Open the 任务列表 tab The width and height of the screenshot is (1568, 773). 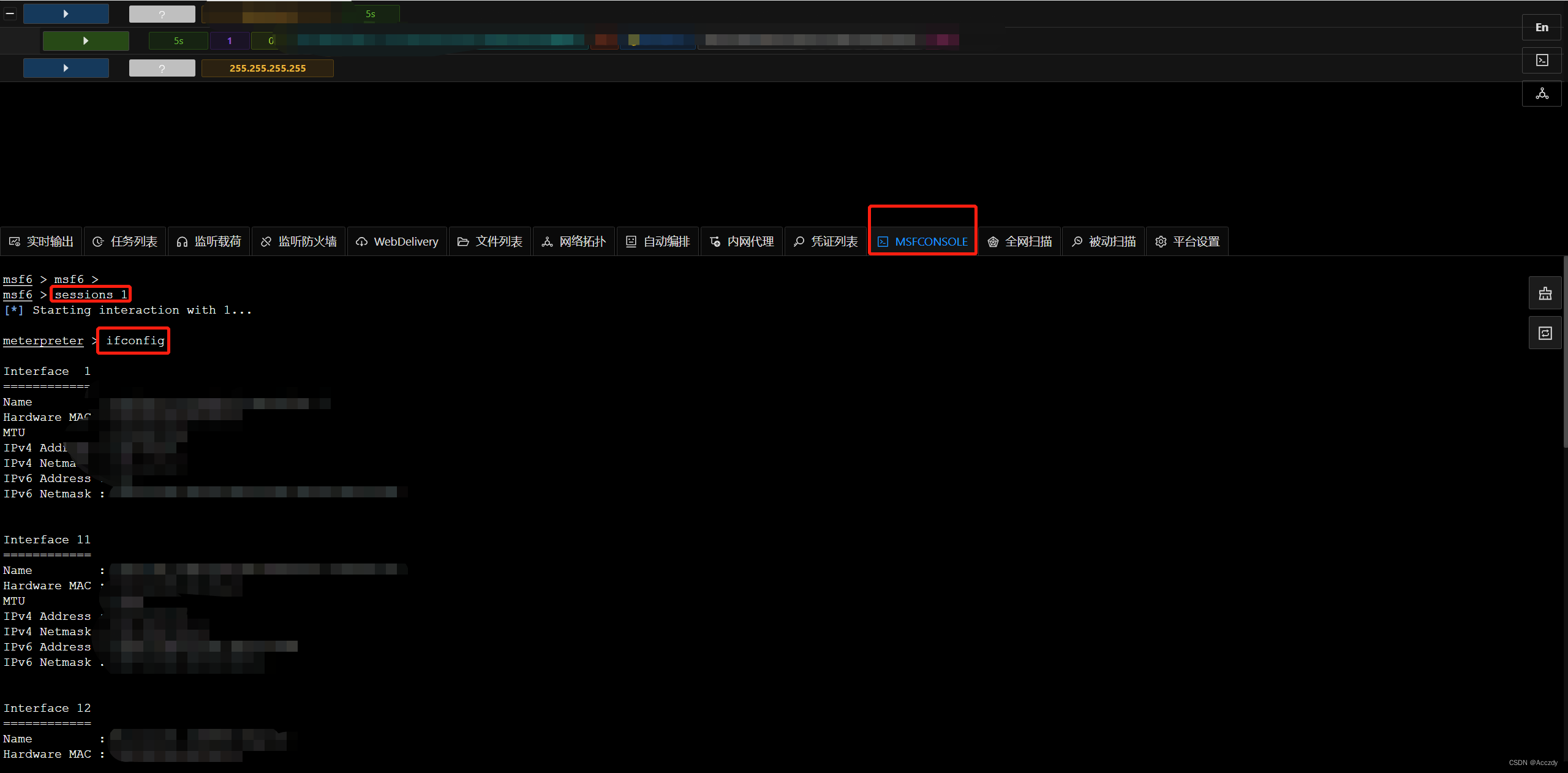point(125,241)
